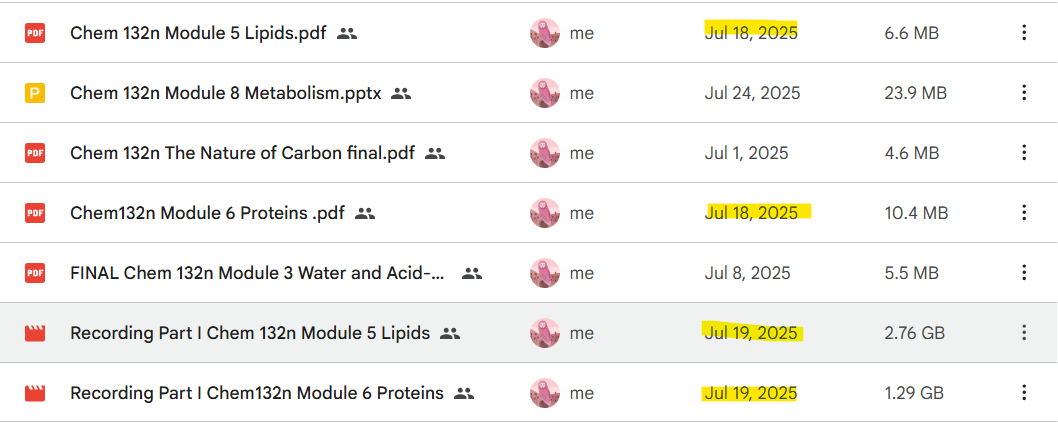Open three-dot menu for Recording Module 5 Lipids
Image resolution: width=1058 pixels, height=422 pixels.
[x=1023, y=333]
